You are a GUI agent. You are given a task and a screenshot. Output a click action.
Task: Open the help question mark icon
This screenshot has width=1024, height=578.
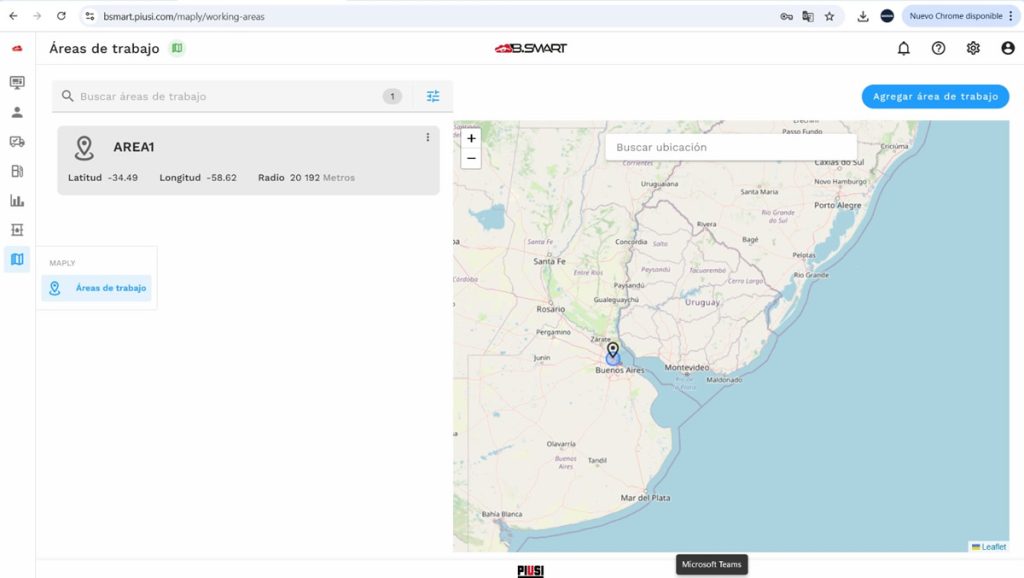point(938,48)
